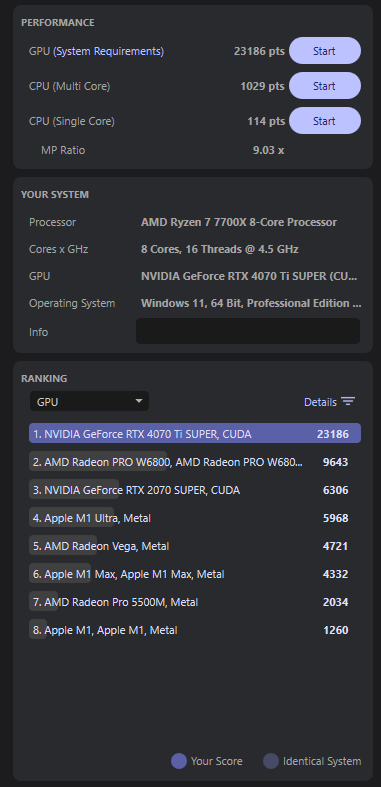Click the Details filter icon
This screenshot has height=787, width=381.
(x=348, y=402)
